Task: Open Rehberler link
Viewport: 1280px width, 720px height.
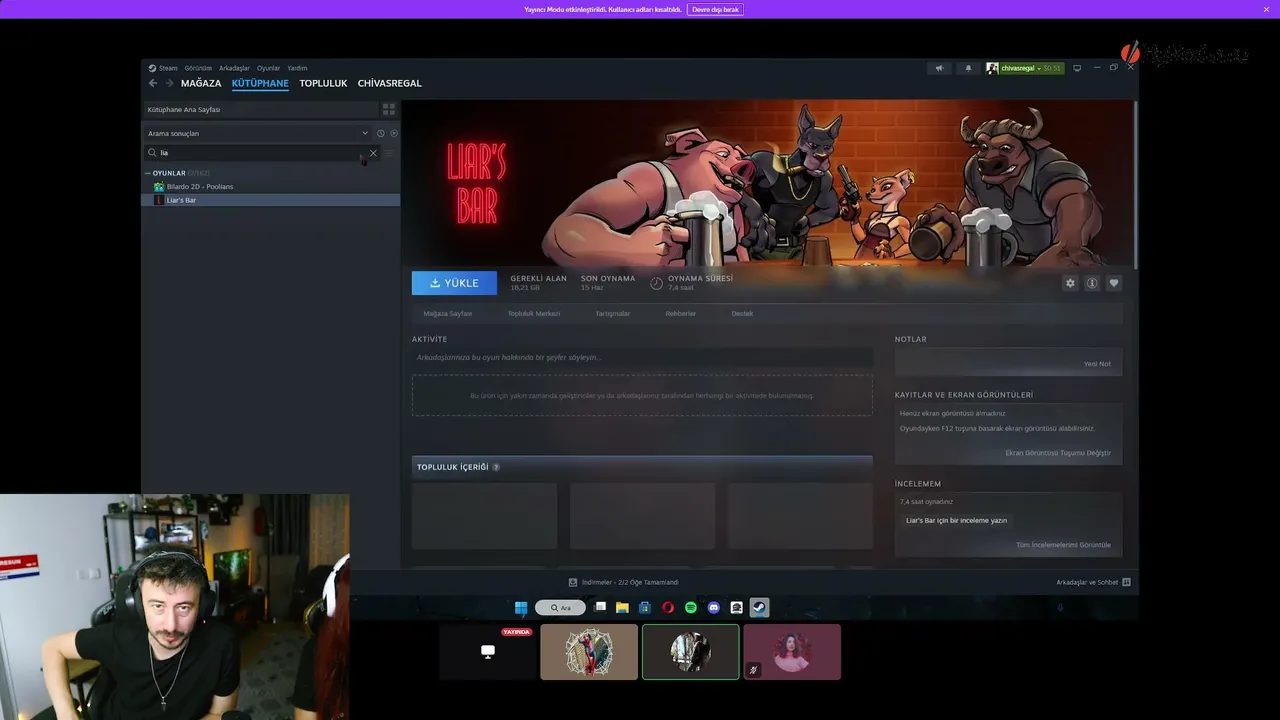Action: coord(681,314)
